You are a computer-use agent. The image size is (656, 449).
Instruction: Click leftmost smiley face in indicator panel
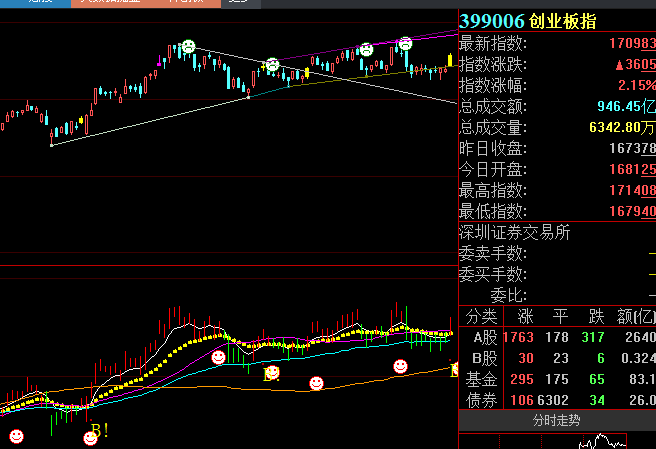(16, 436)
